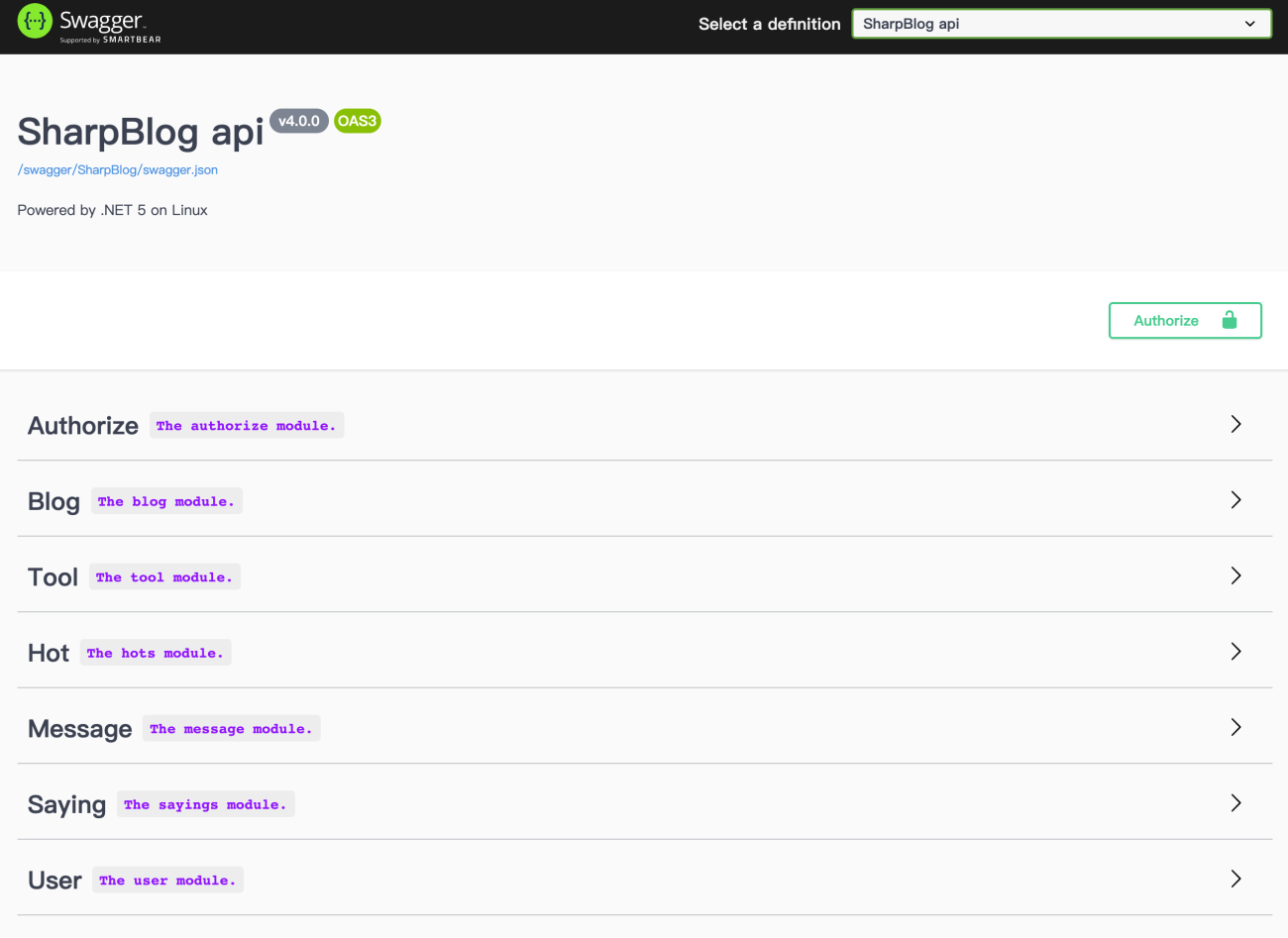Expand the Tool section chevron
The height and width of the screenshot is (938, 1288).
1235,575
